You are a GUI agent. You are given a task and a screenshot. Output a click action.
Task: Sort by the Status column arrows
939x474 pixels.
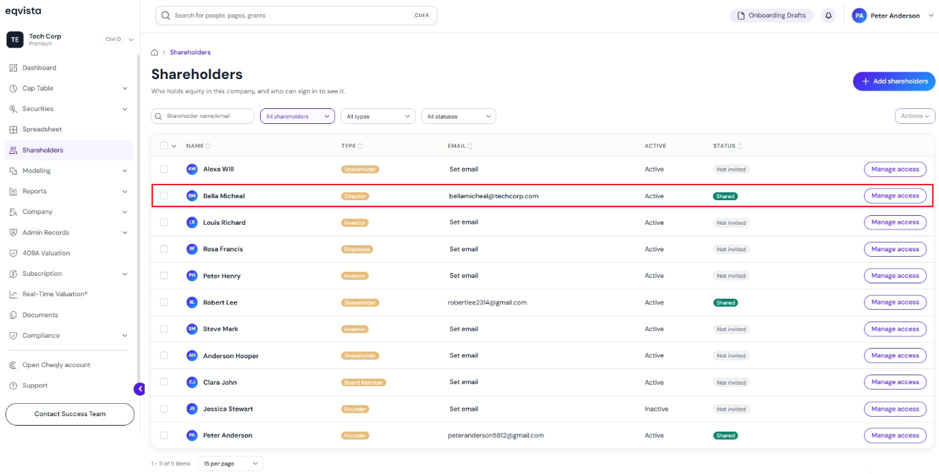pos(740,146)
